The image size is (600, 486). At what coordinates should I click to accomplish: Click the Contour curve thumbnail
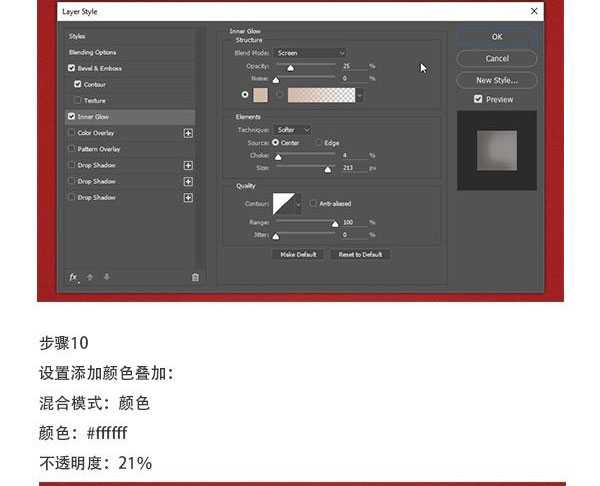pos(284,204)
